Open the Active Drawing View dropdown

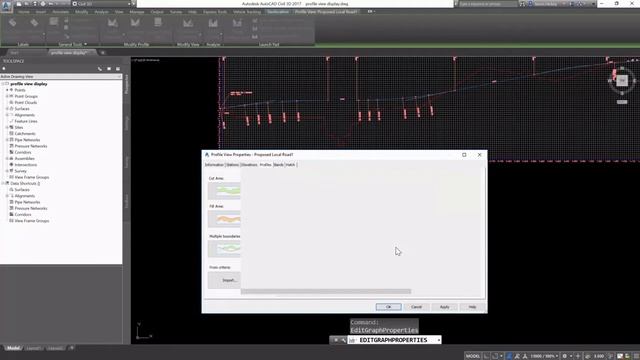(x=61, y=77)
